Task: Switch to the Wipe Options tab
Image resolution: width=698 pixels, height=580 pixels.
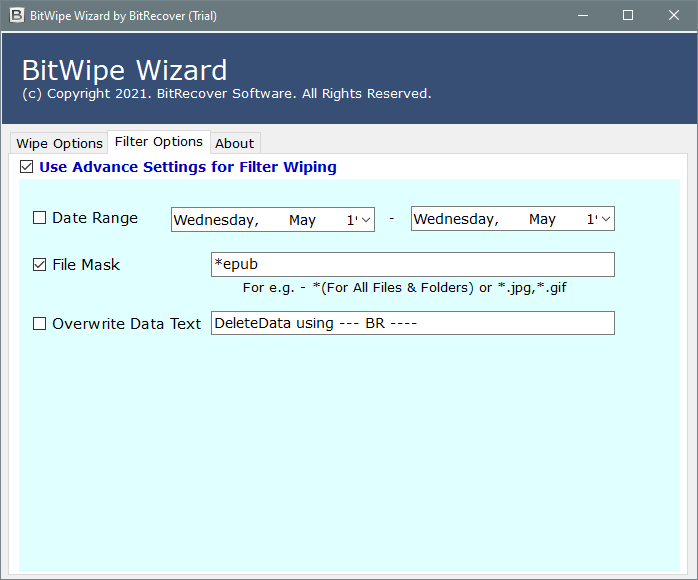Action: (x=59, y=143)
